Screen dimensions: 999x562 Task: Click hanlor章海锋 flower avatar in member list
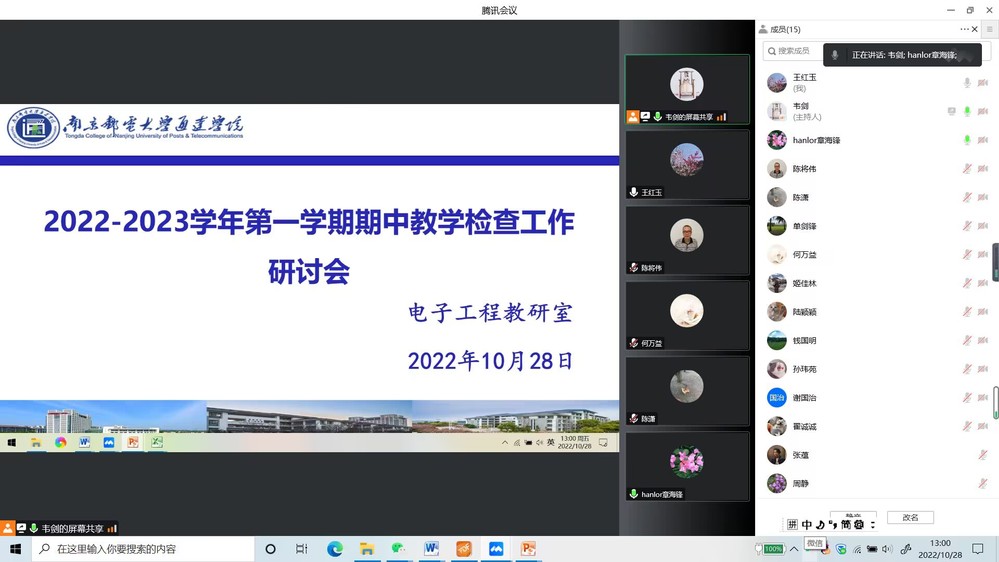[777, 140]
